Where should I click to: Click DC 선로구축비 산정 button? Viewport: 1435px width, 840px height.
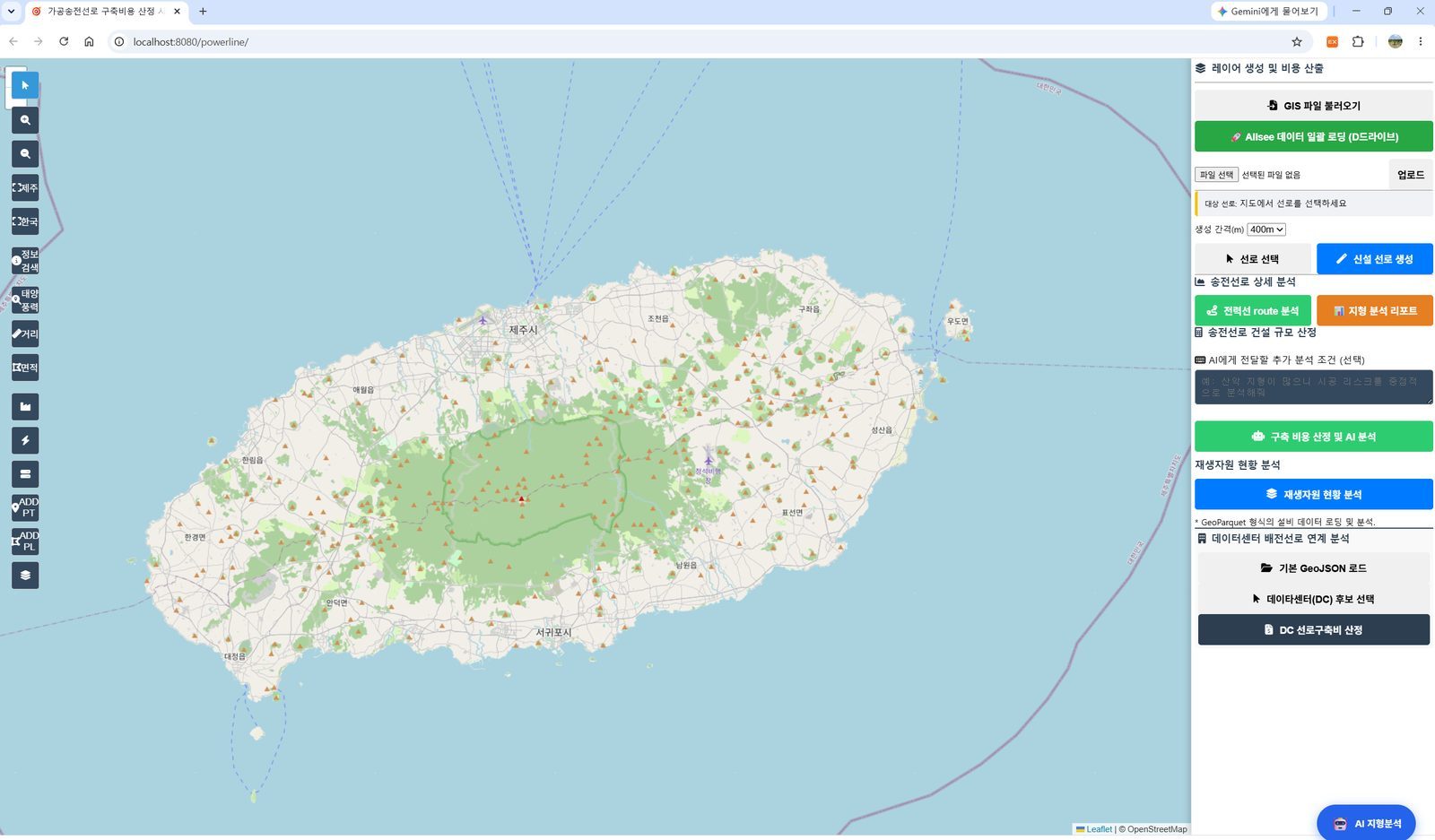pyautogui.click(x=1313, y=629)
